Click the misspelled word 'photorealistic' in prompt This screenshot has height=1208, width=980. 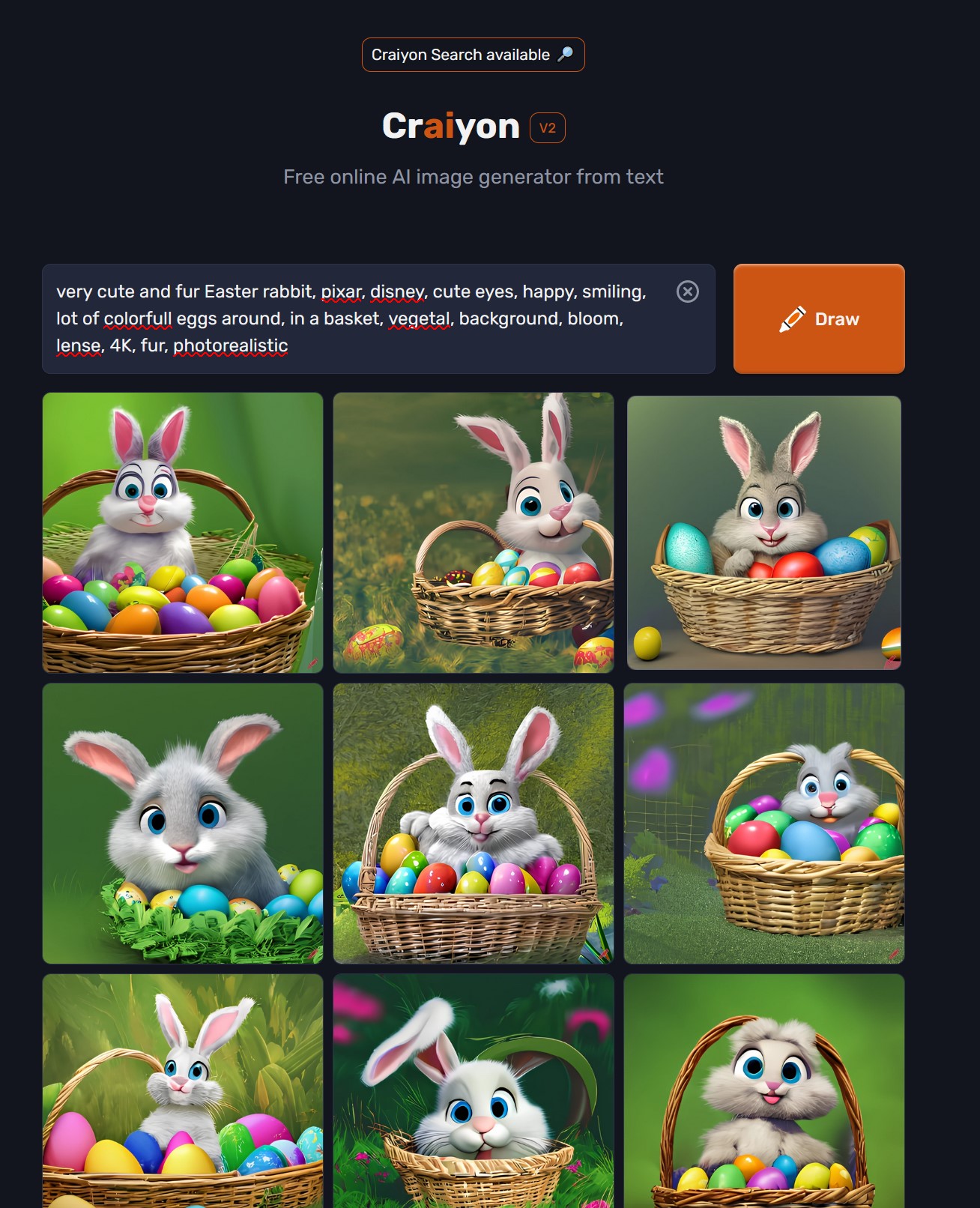click(x=230, y=345)
